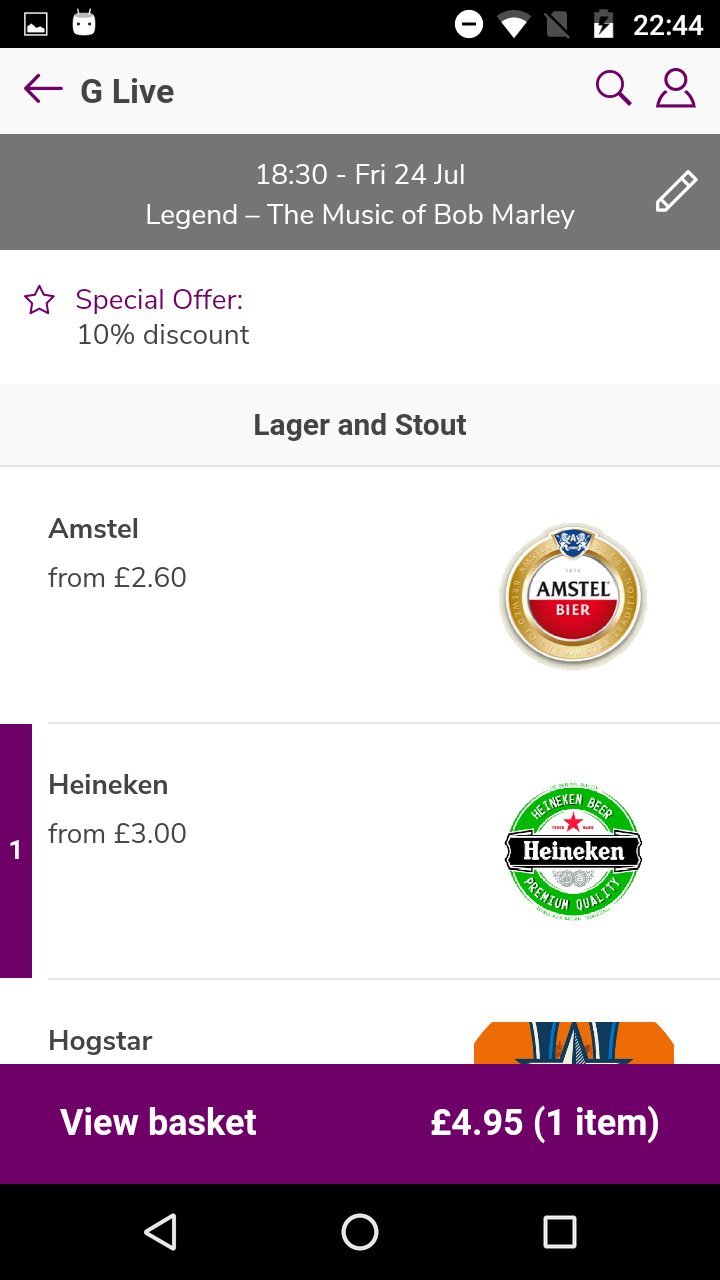
Task: Tap the pencil edit icon
Action: point(676,191)
